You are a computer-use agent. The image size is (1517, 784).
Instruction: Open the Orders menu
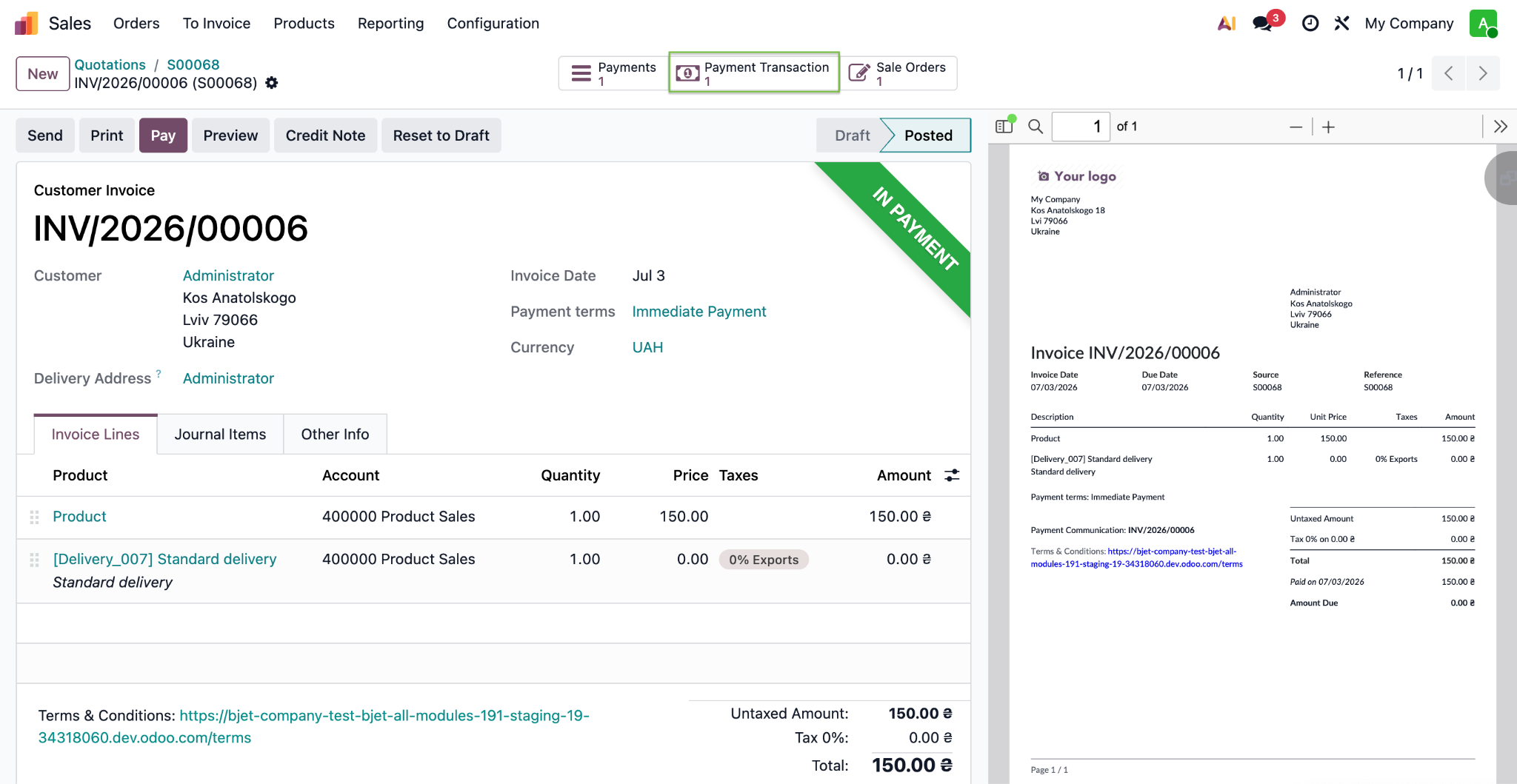pos(136,24)
